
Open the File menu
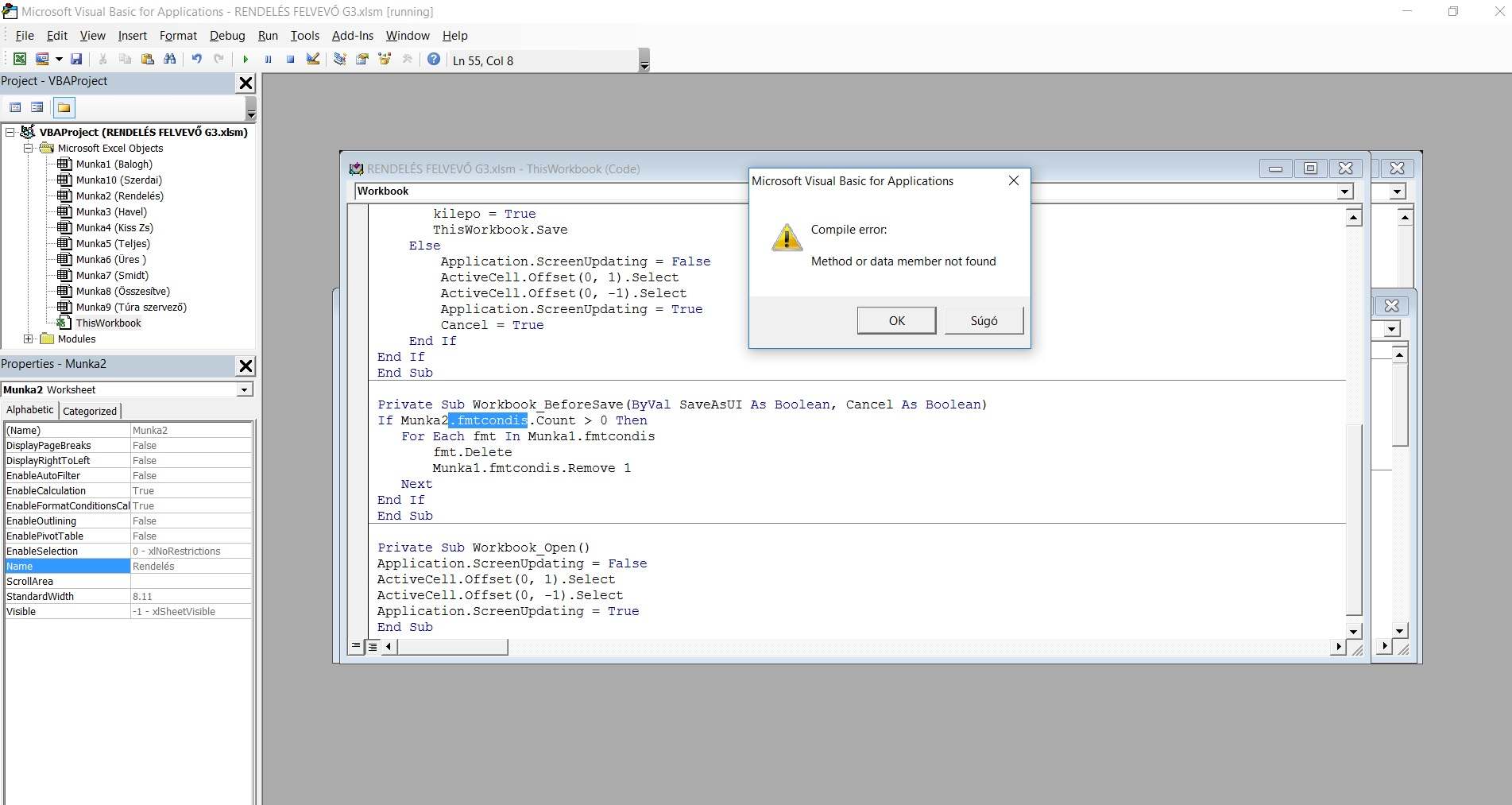coord(25,36)
